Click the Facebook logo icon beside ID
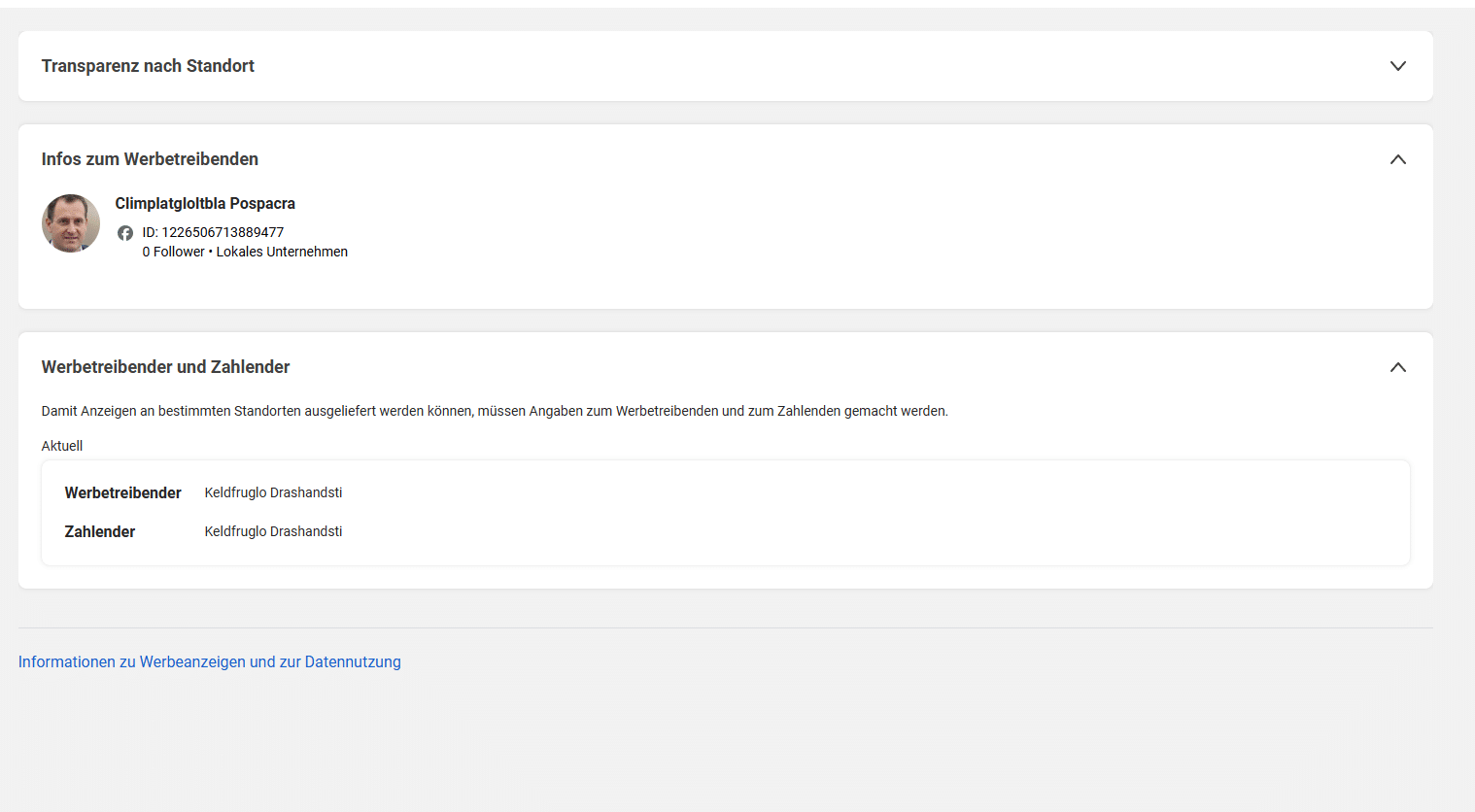Image resolution: width=1475 pixels, height=812 pixels. 125,233
